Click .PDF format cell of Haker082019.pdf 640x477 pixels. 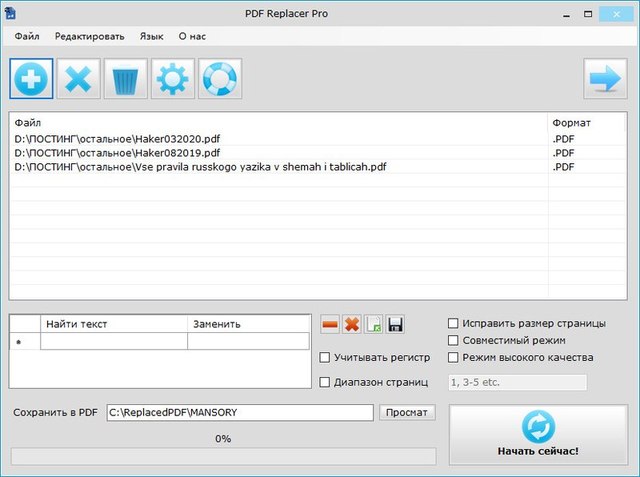pyautogui.click(x=587, y=153)
